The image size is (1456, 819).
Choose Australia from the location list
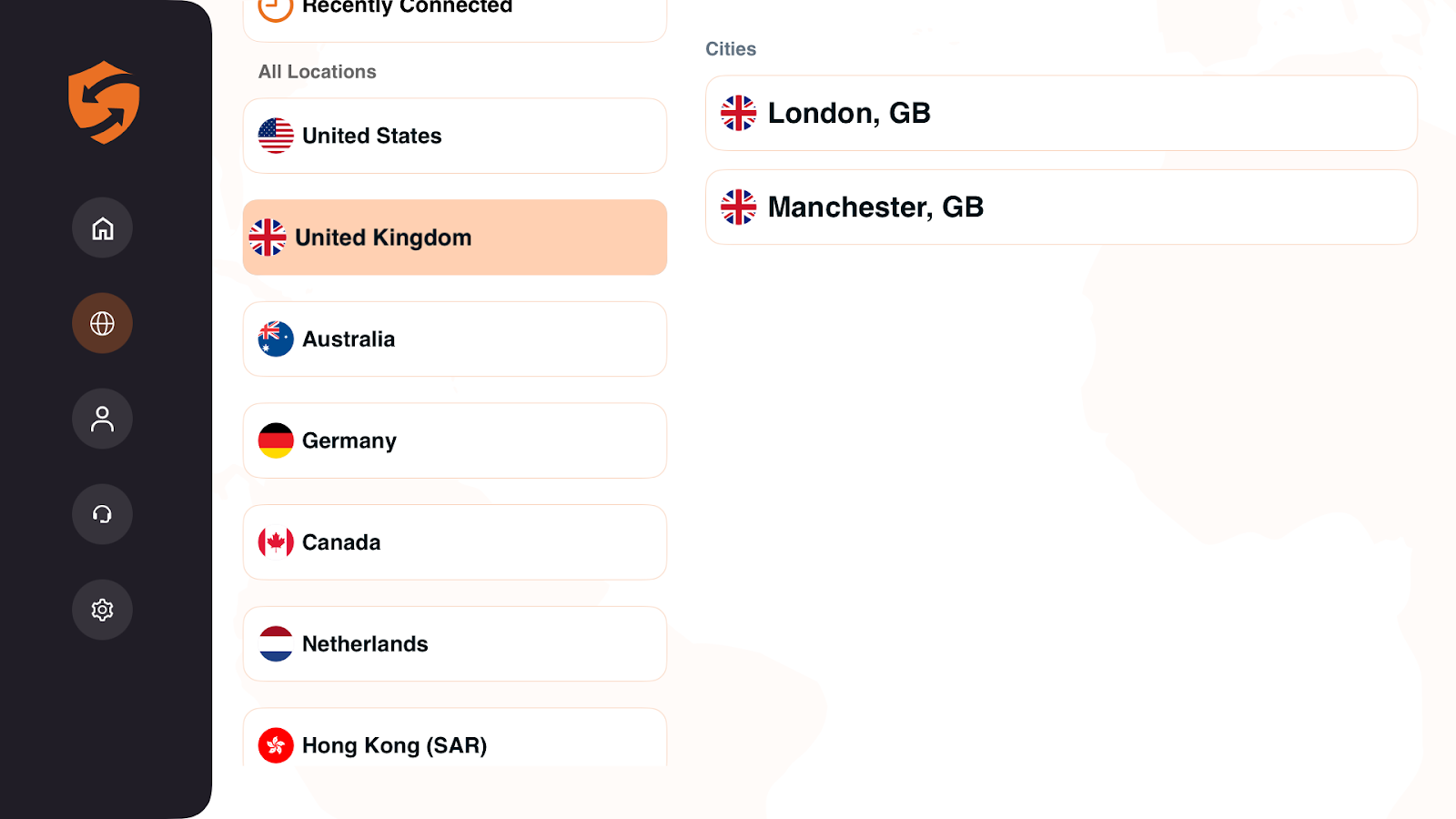[x=455, y=339]
